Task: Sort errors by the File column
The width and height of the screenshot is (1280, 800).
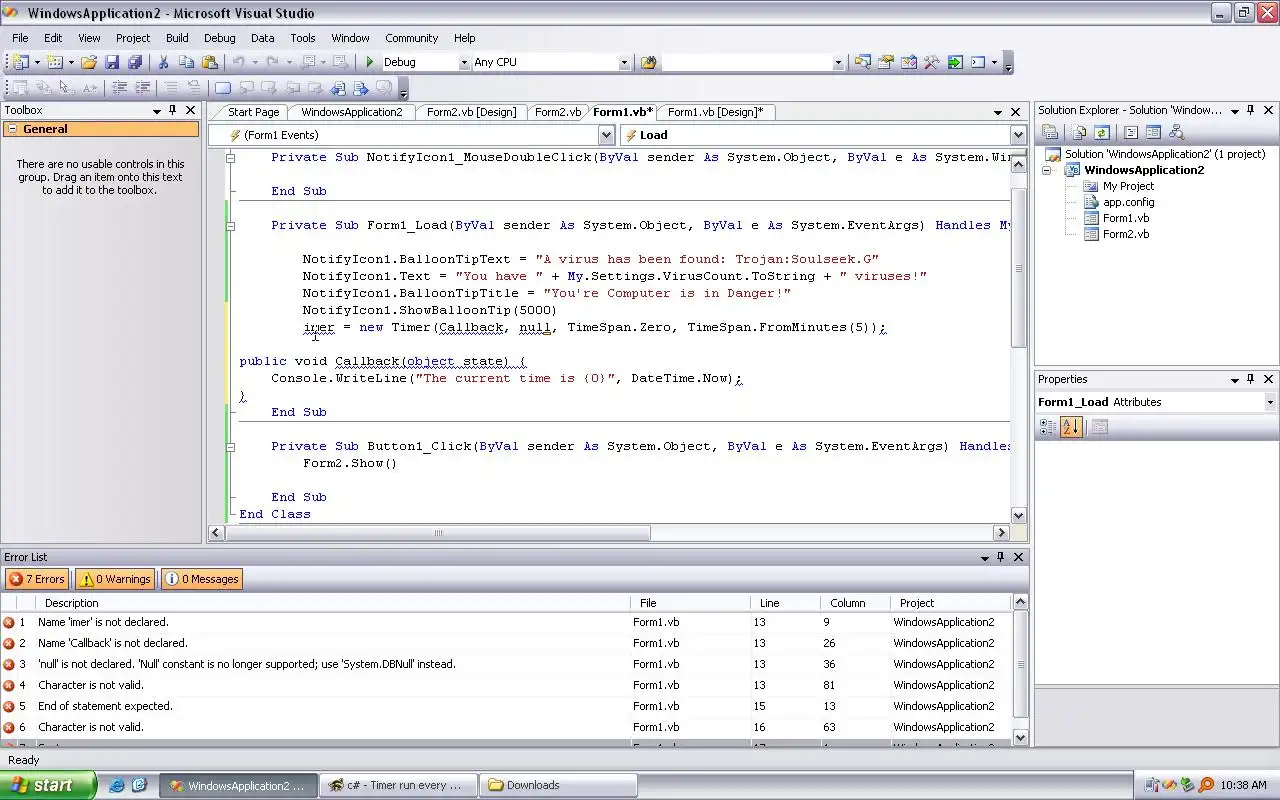Action: coord(690,603)
